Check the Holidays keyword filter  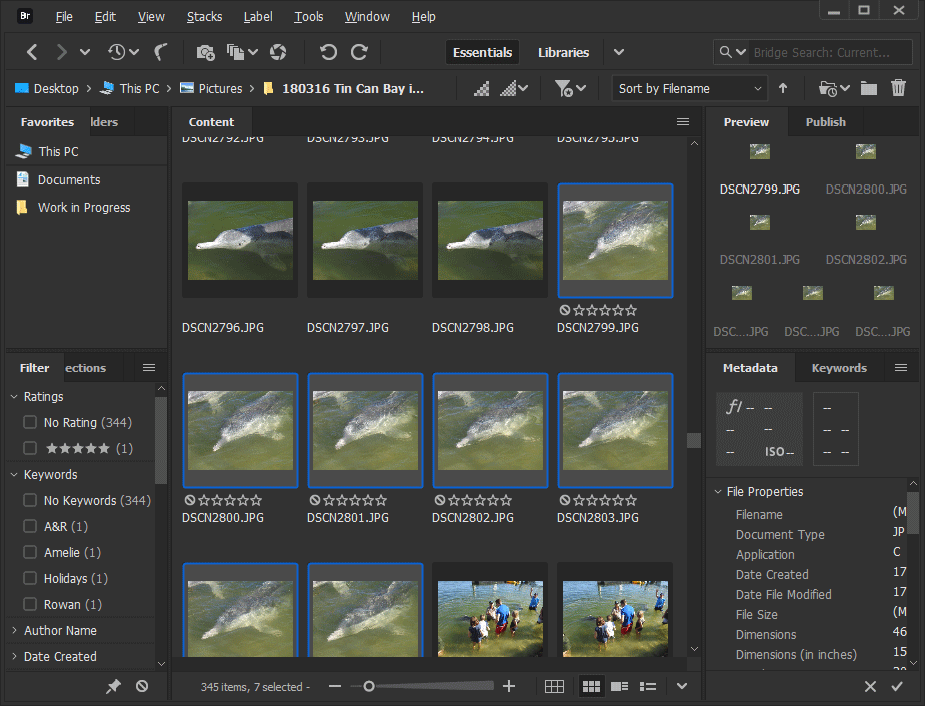click(30, 579)
